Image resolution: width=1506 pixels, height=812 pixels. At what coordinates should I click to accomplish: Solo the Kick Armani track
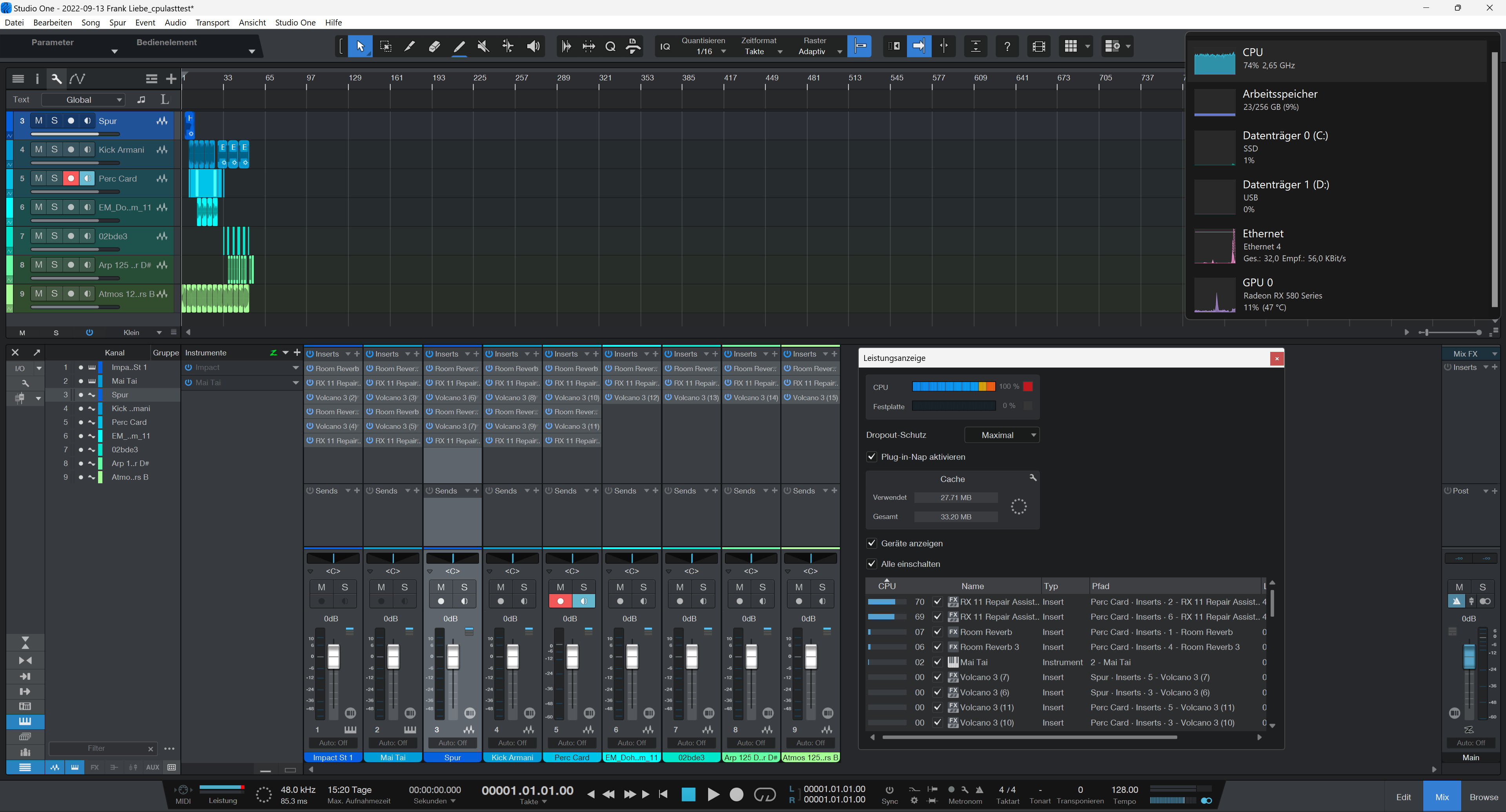click(55, 150)
